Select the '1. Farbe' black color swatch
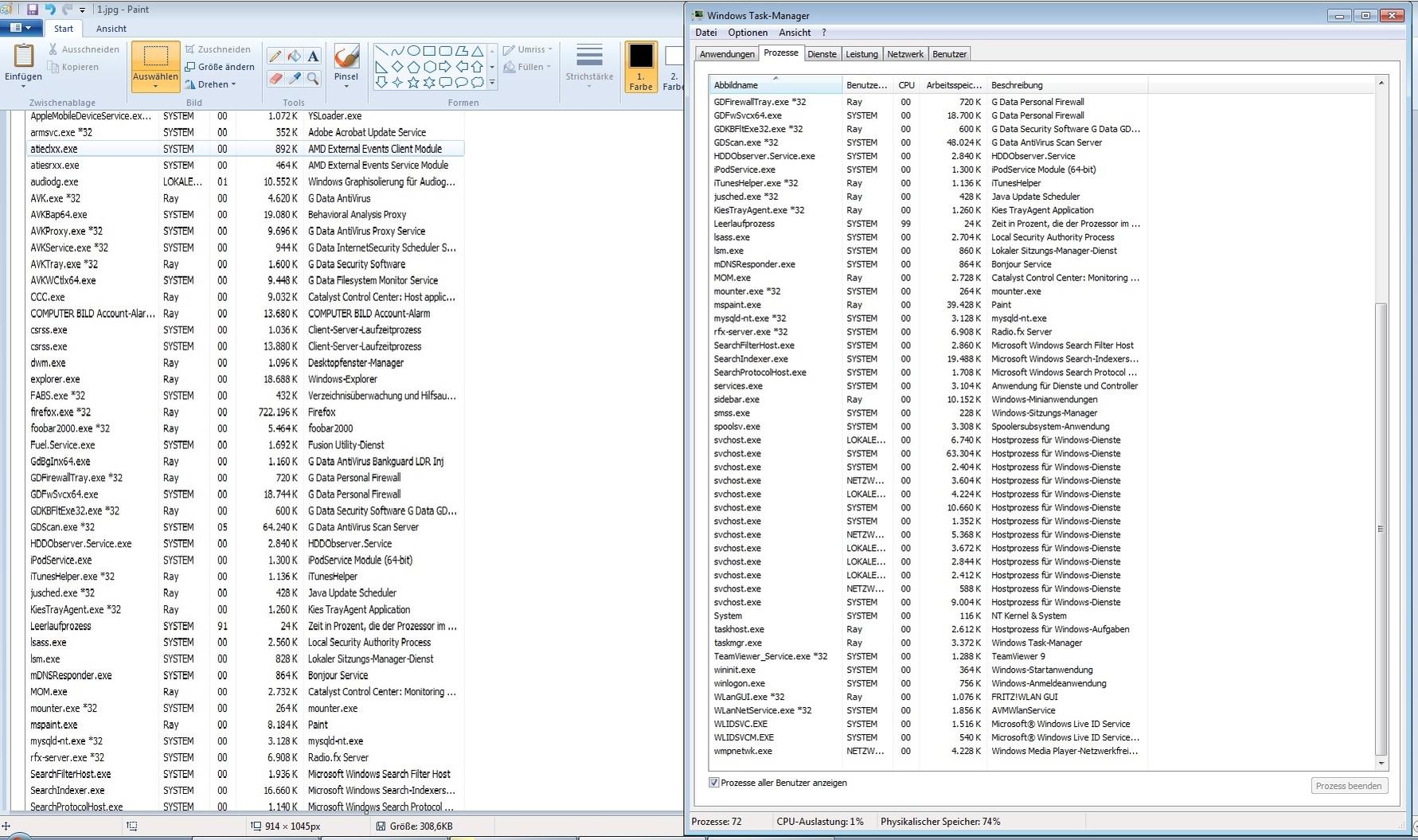 [641, 67]
